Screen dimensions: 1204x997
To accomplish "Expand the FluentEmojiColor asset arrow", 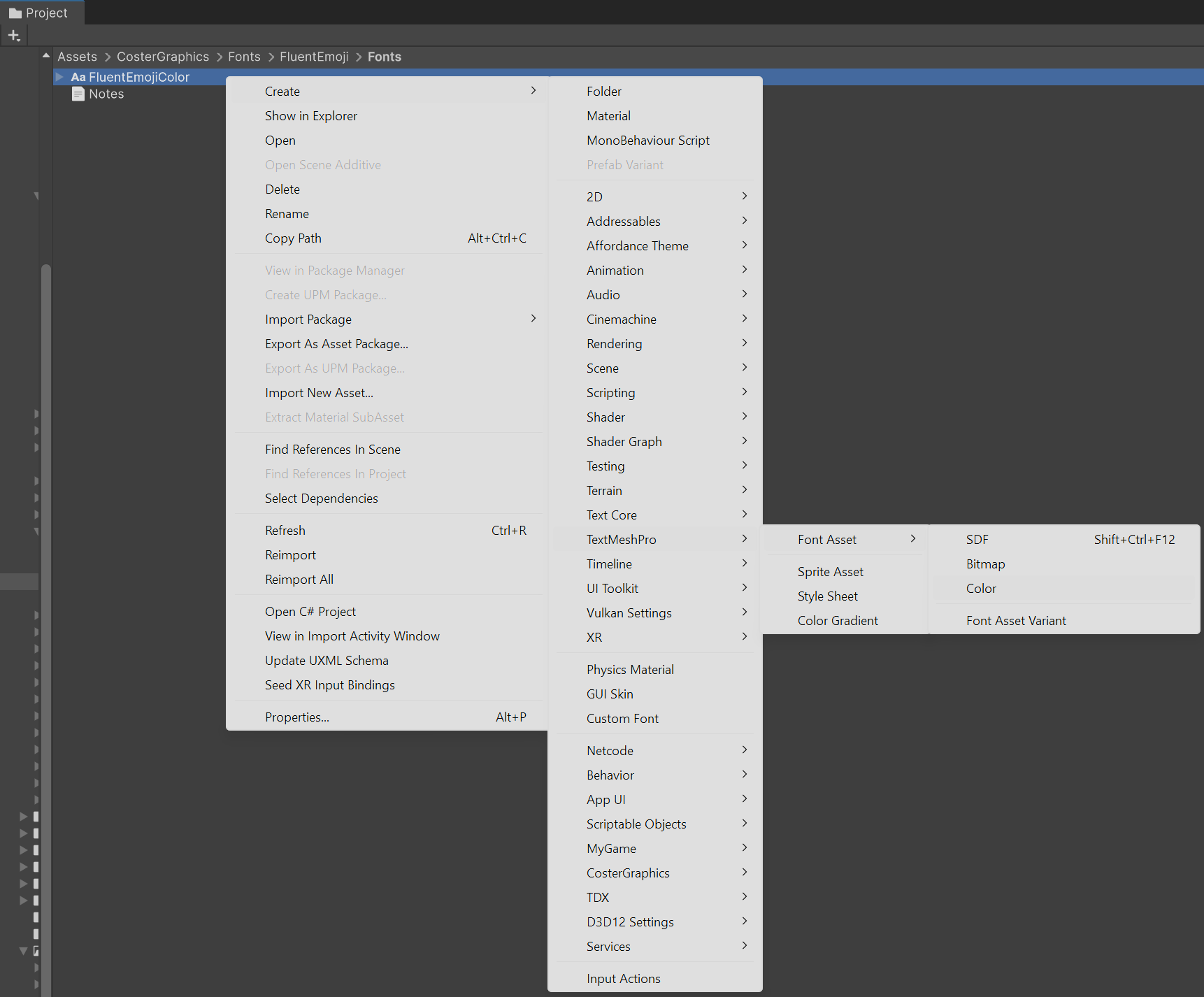I will (x=60, y=77).
